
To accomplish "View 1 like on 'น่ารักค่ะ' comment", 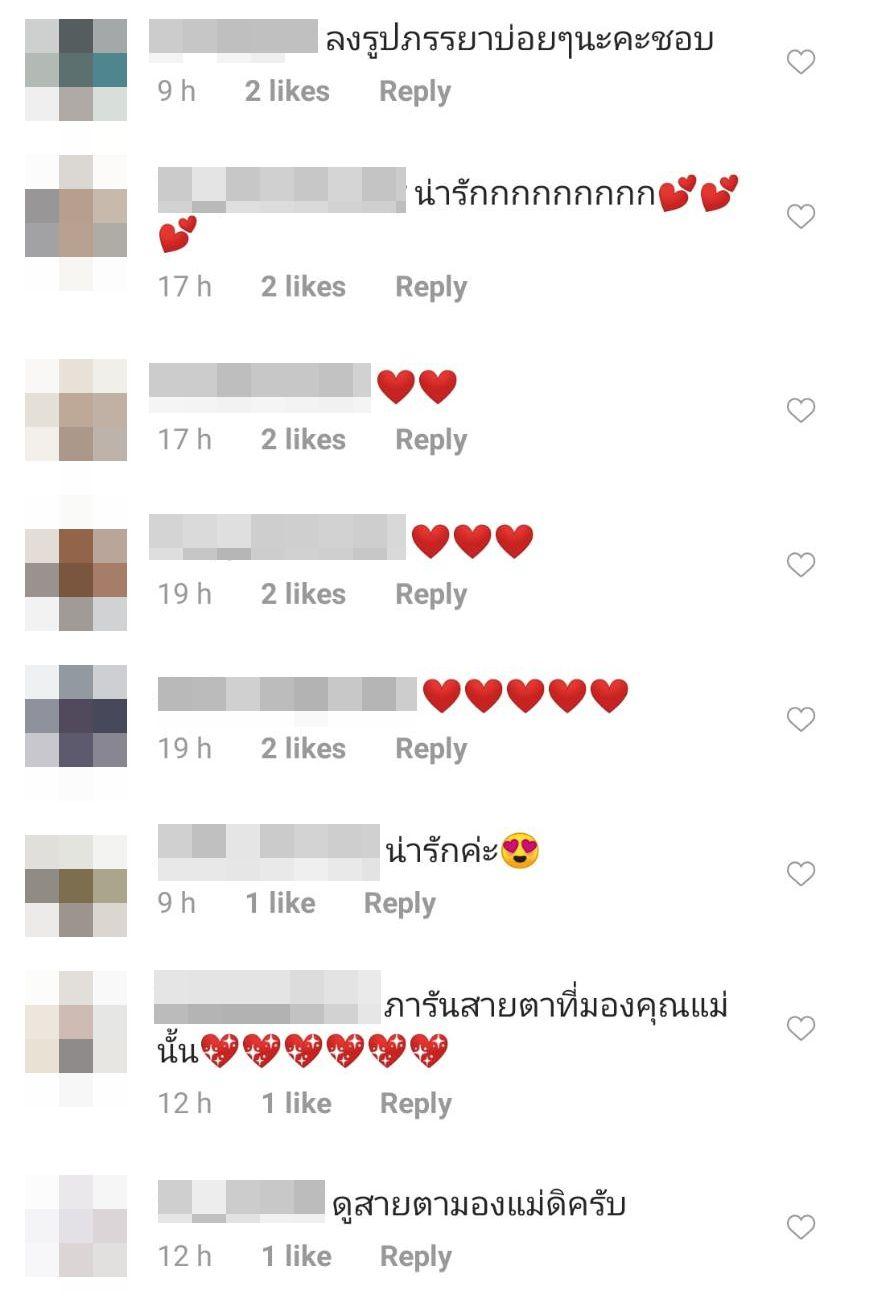I will coord(280,904).
